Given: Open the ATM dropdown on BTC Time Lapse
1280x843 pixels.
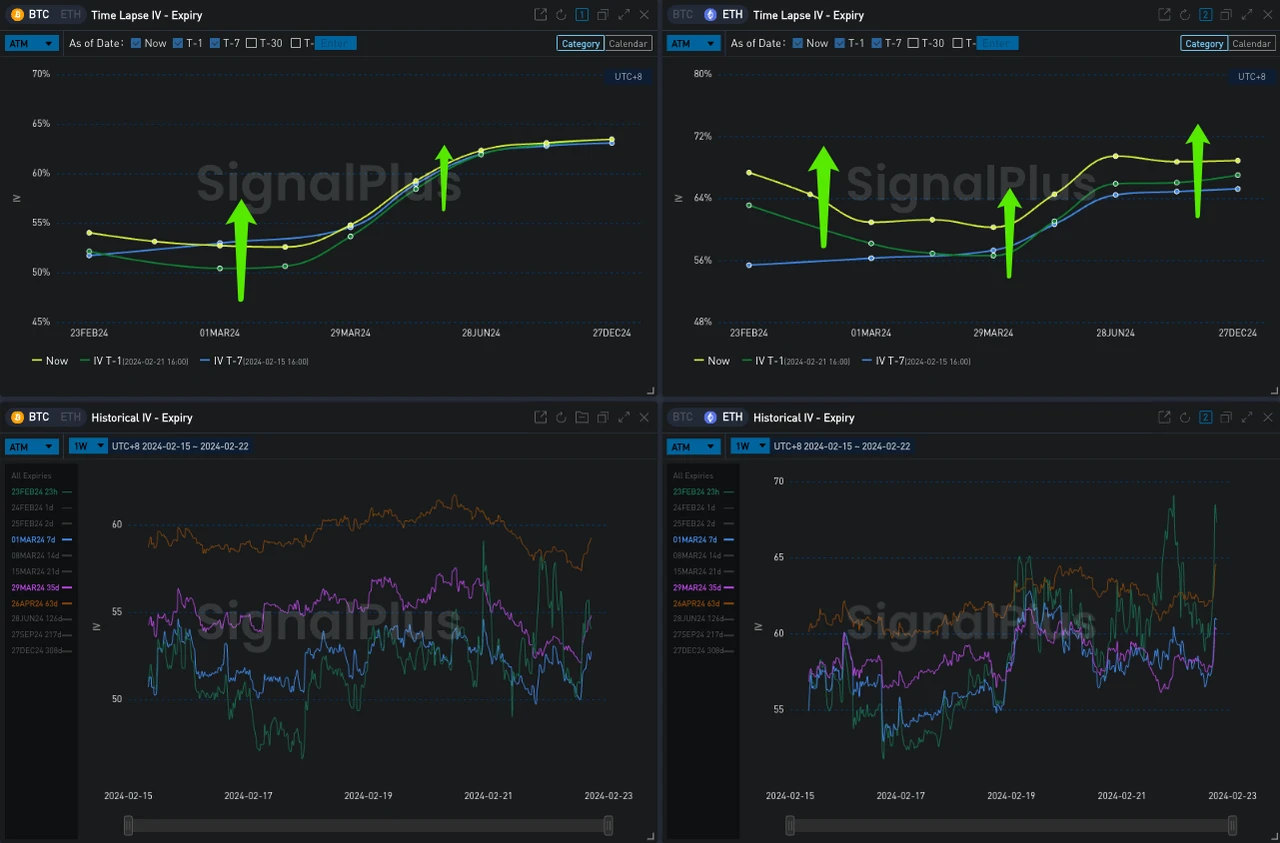Looking at the screenshot, I should coord(31,43).
